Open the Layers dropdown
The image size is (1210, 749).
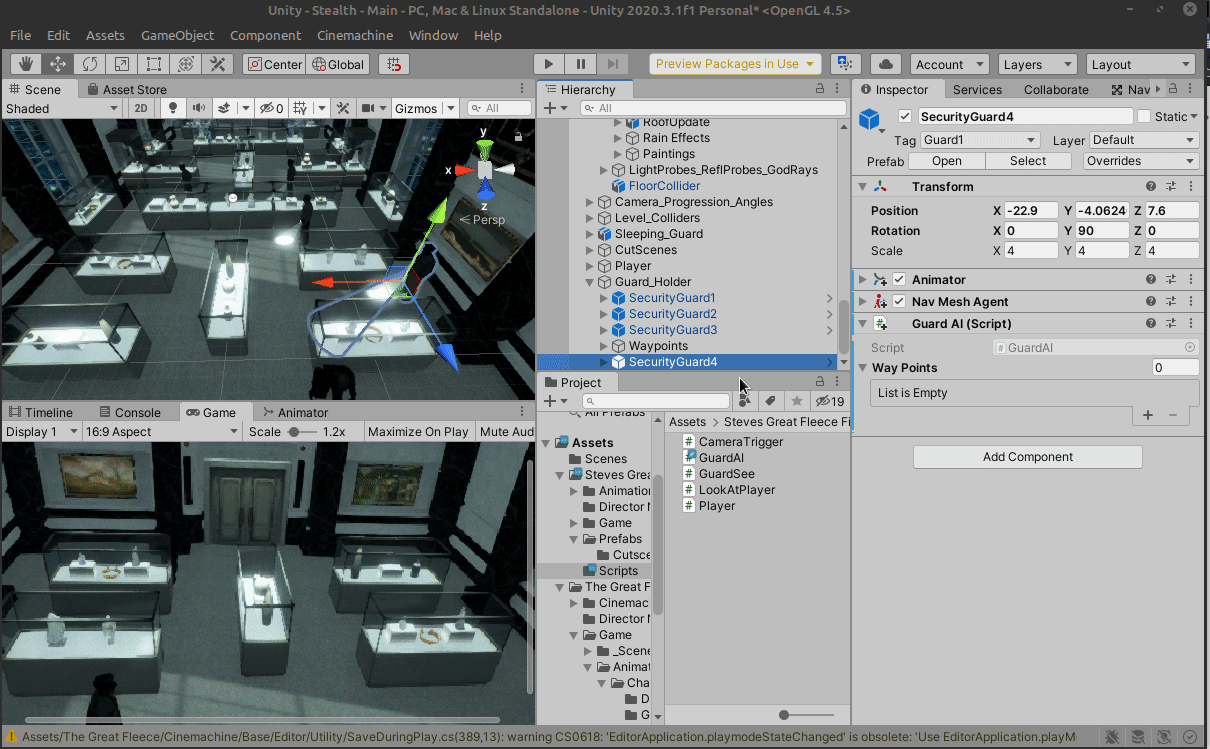click(1037, 64)
